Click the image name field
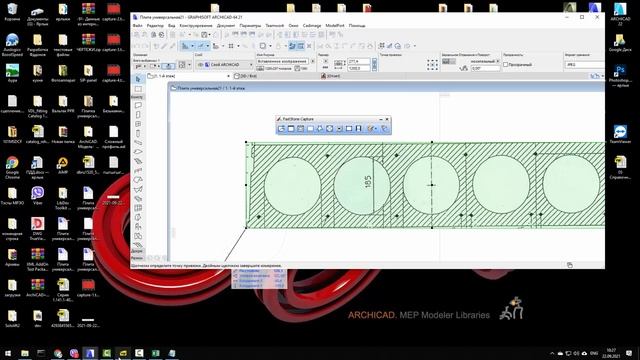 [282, 61]
